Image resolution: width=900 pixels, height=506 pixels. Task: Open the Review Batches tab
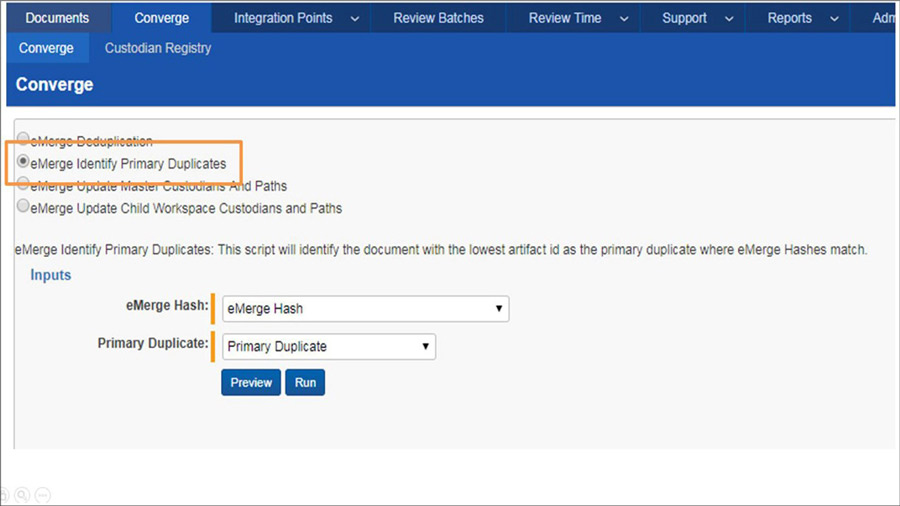click(x=438, y=18)
